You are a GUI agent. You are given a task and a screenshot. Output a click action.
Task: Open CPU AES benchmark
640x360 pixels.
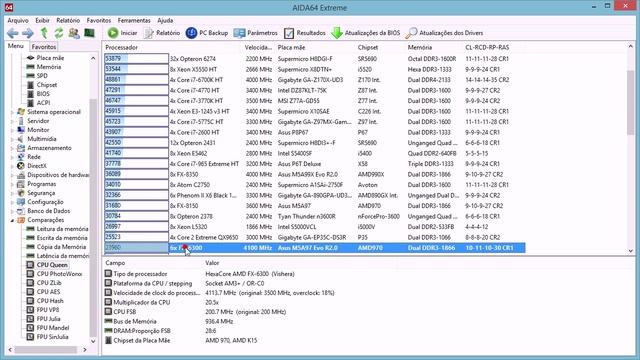48,292
